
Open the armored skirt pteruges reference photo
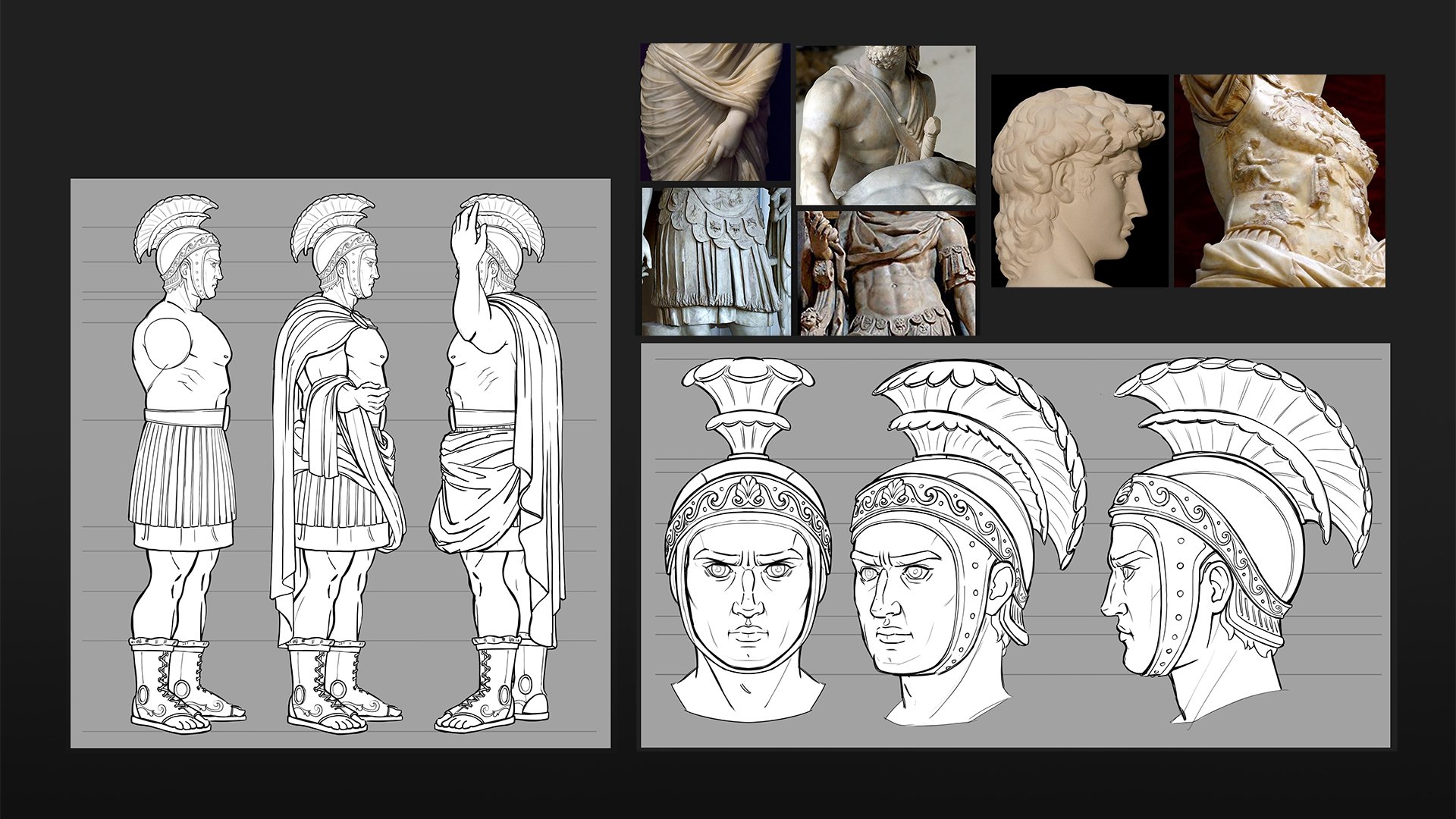[716, 262]
